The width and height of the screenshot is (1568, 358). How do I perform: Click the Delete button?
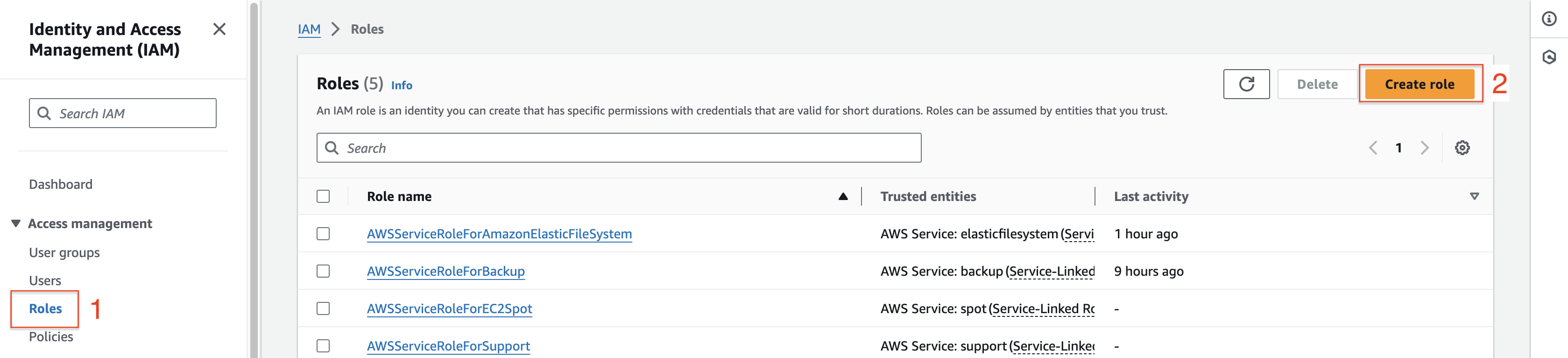pyautogui.click(x=1317, y=84)
